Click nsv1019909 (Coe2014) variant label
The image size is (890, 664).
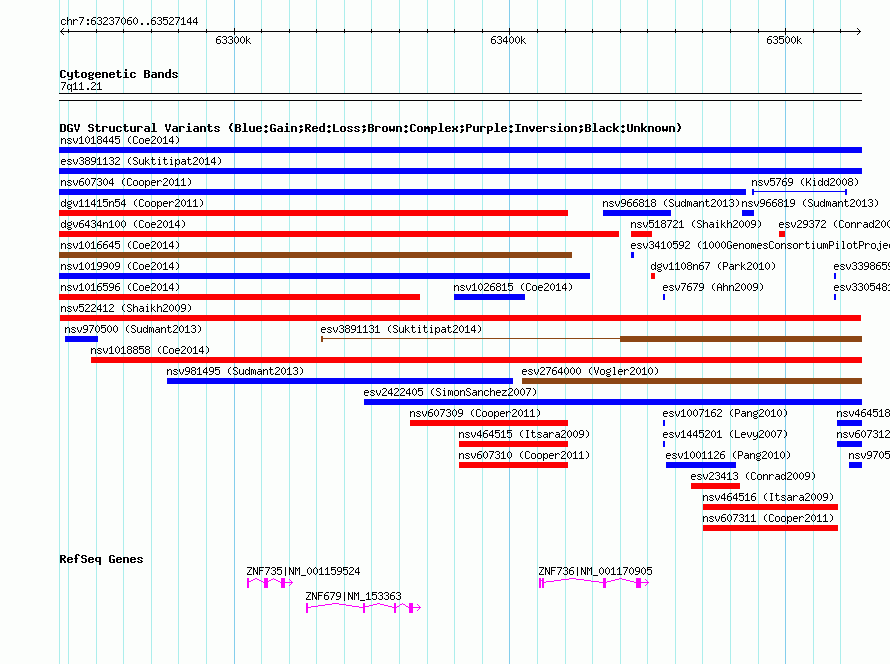click(120, 266)
